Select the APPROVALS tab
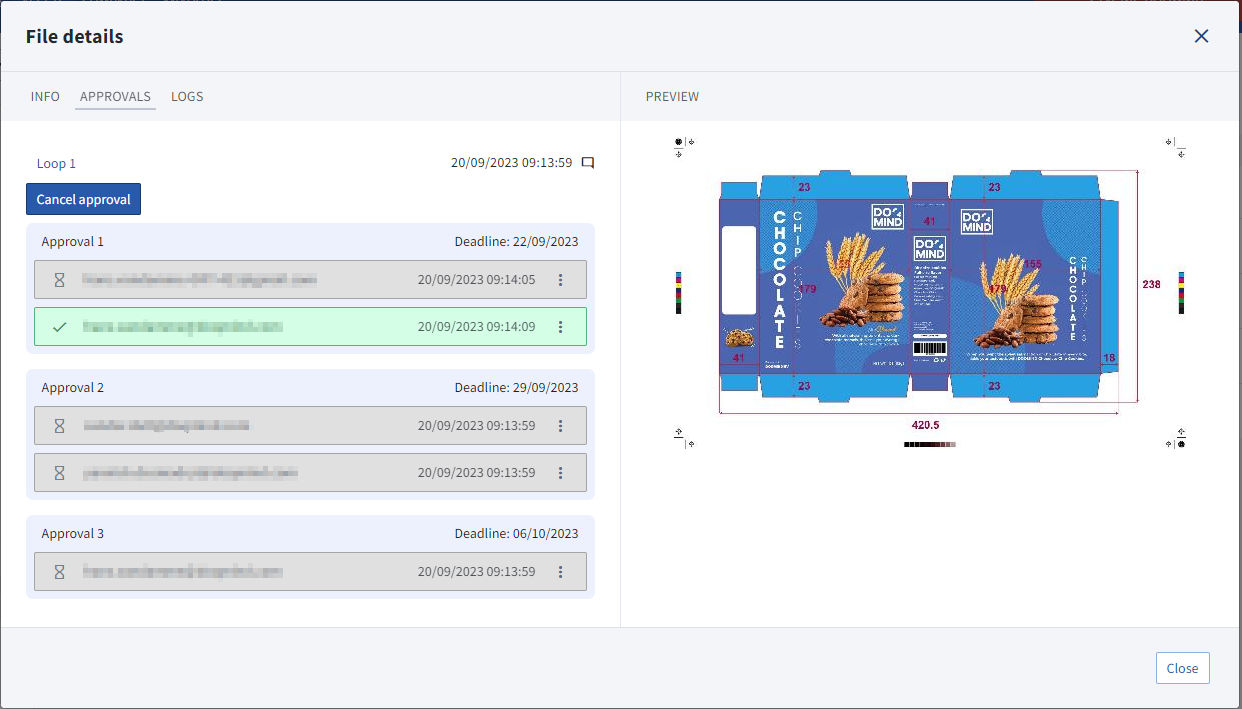The width and height of the screenshot is (1242, 709). tap(115, 97)
